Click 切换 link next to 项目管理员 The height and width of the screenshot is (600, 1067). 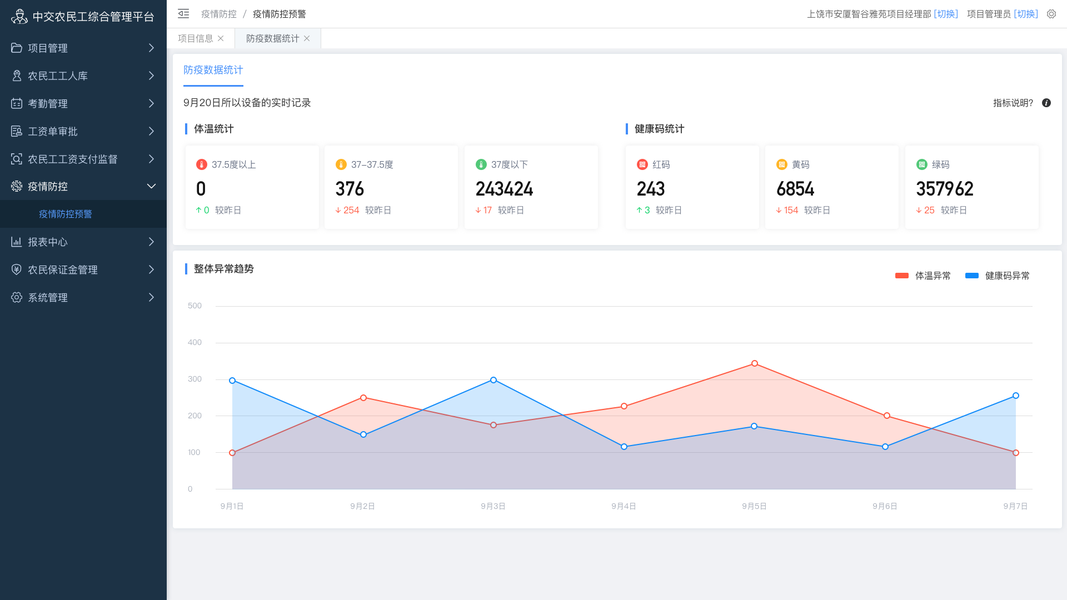pos(1026,14)
